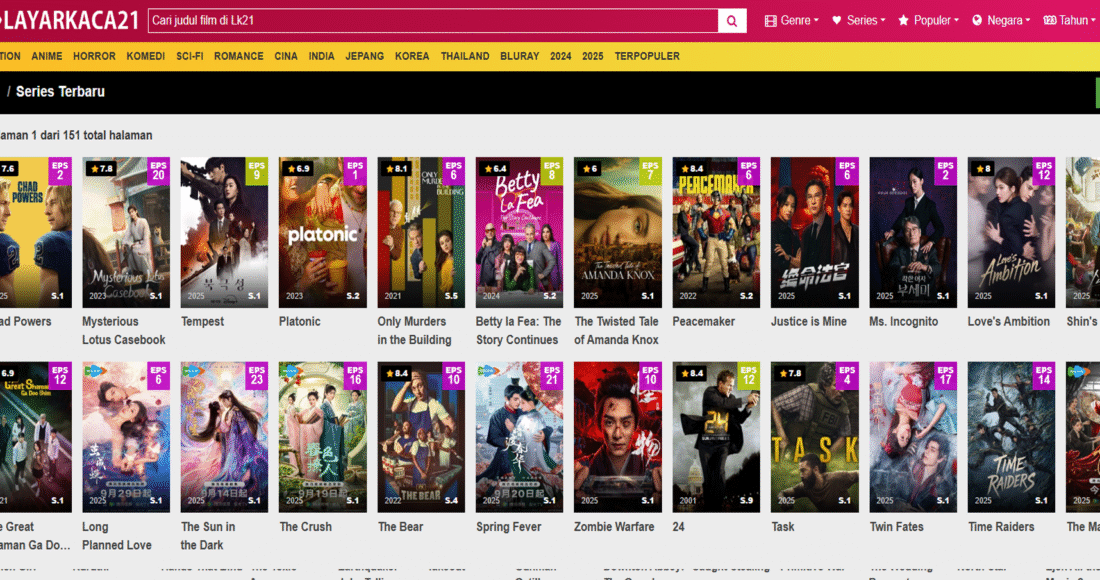Click the globe icon beside Negara
This screenshot has height=580, width=1100.
coord(977,20)
